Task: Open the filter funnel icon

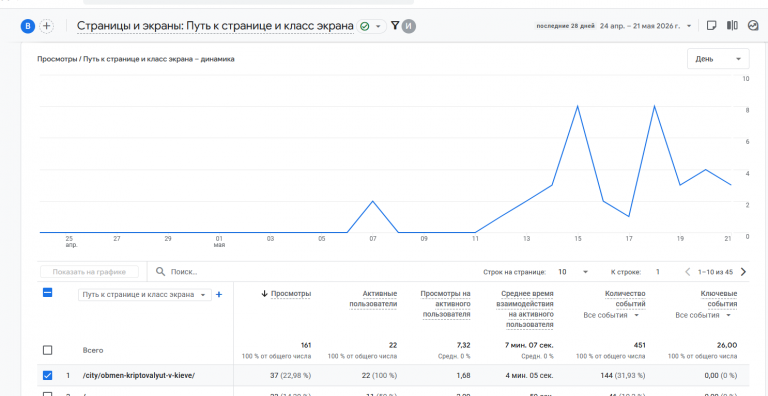Action: tap(395, 26)
